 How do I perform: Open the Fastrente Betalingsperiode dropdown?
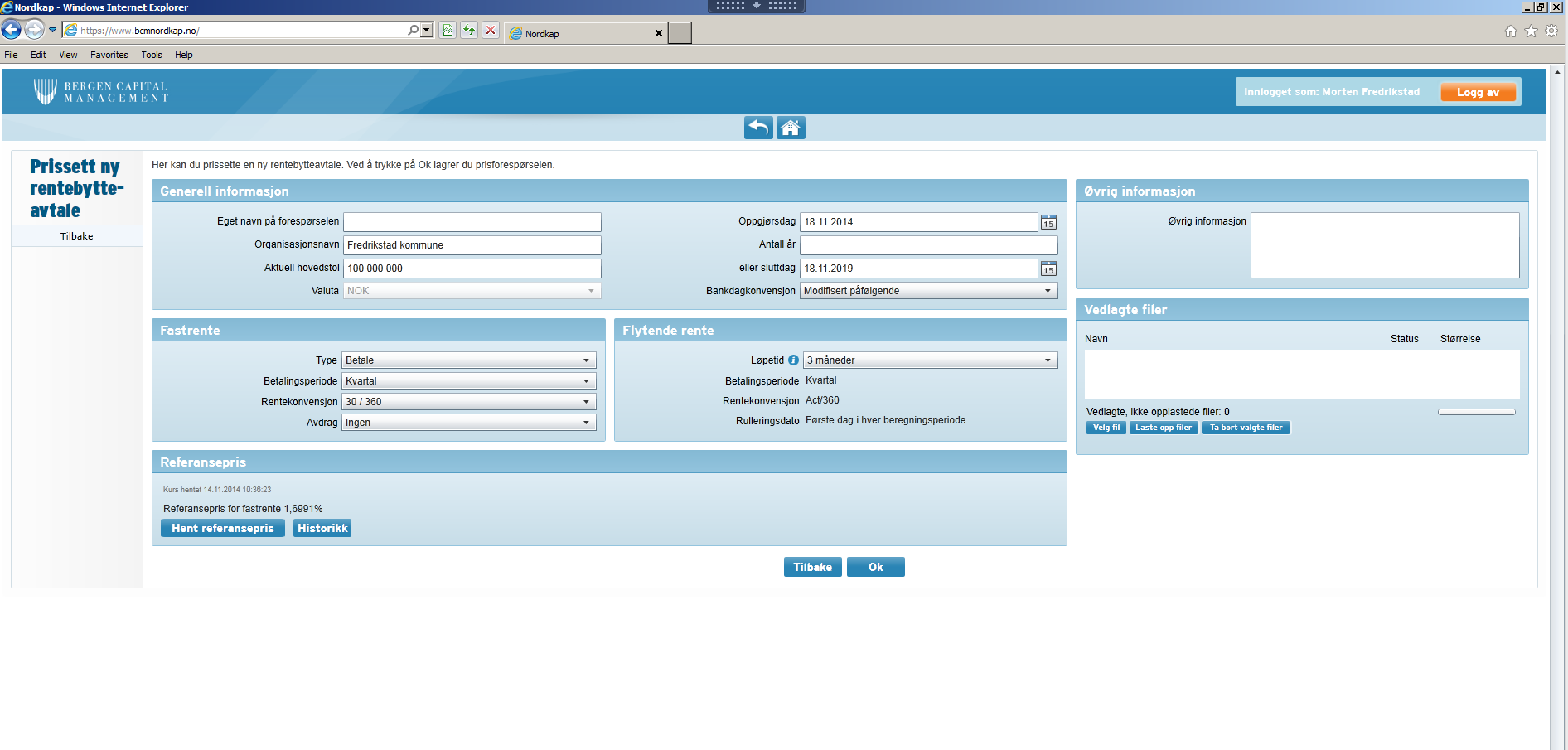click(469, 381)
